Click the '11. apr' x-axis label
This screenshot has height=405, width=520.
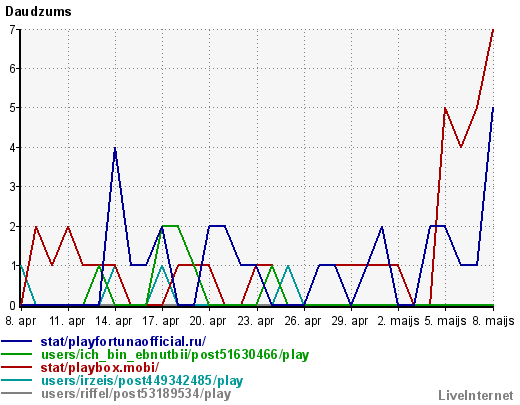pos(67,321)
